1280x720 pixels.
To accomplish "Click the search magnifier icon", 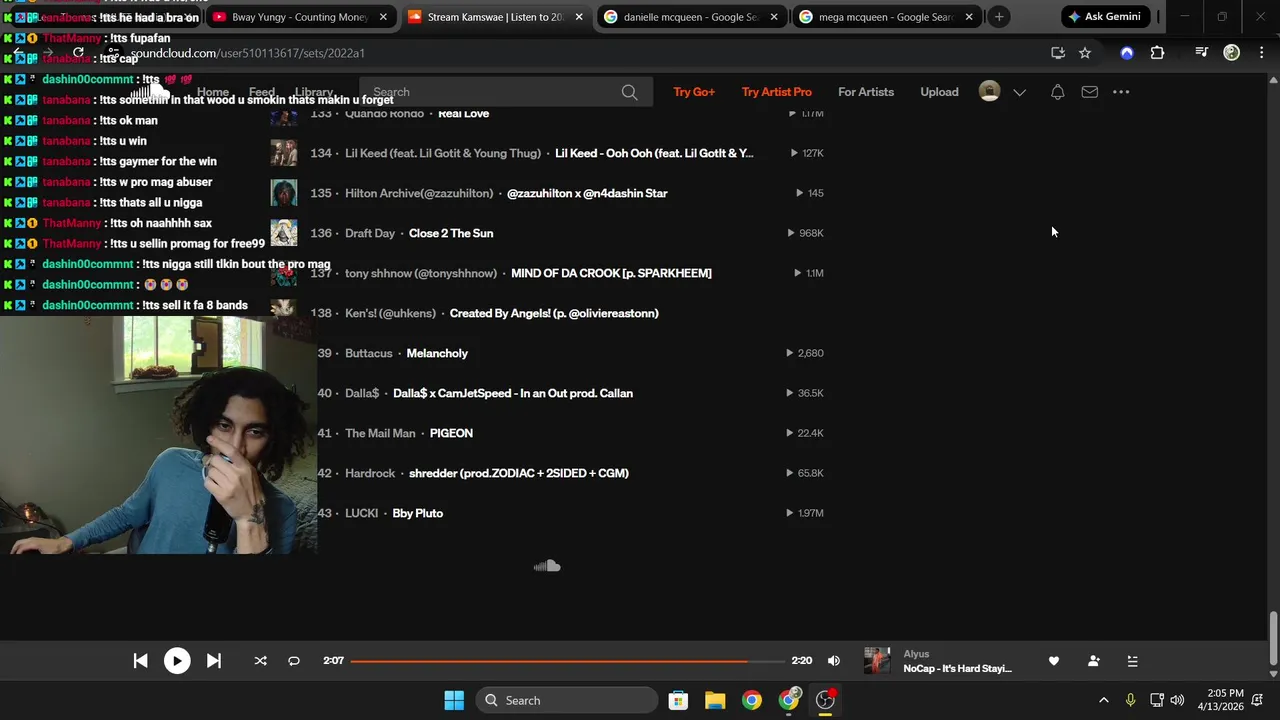I will 629,92.
